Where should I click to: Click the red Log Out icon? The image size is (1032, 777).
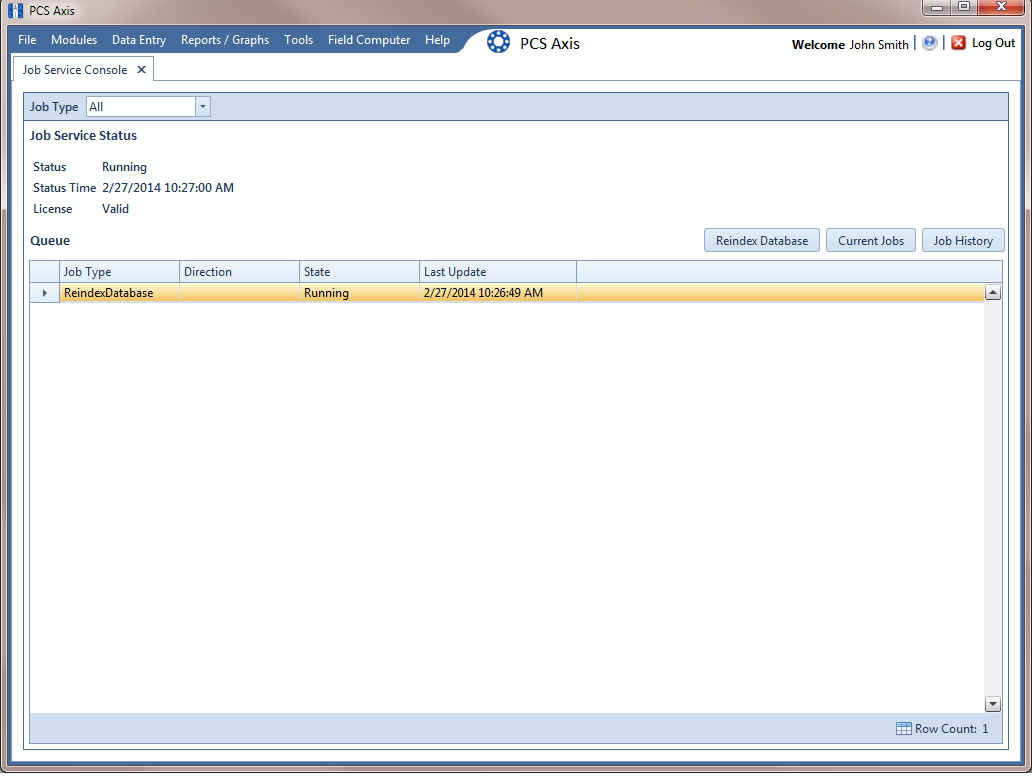click(958, 43)
